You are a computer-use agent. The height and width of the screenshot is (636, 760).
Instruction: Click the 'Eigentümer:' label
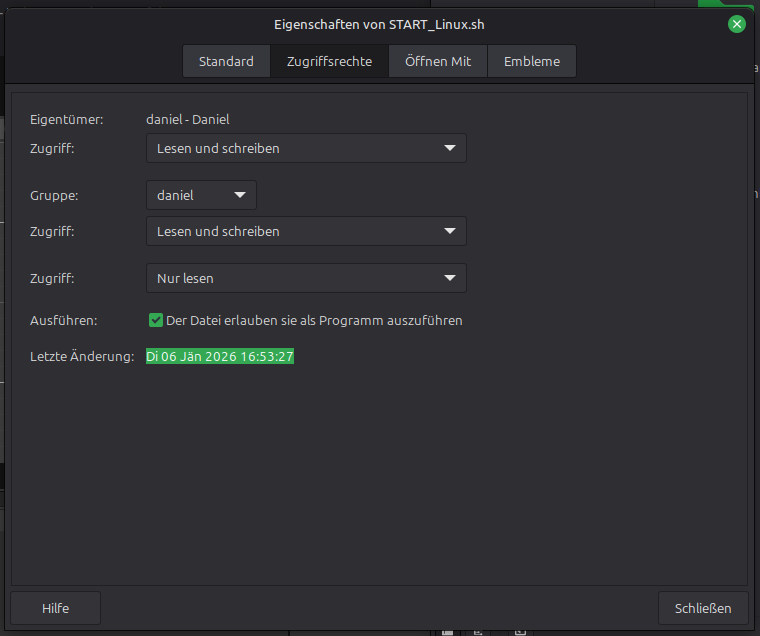click(x=67, y=119)
